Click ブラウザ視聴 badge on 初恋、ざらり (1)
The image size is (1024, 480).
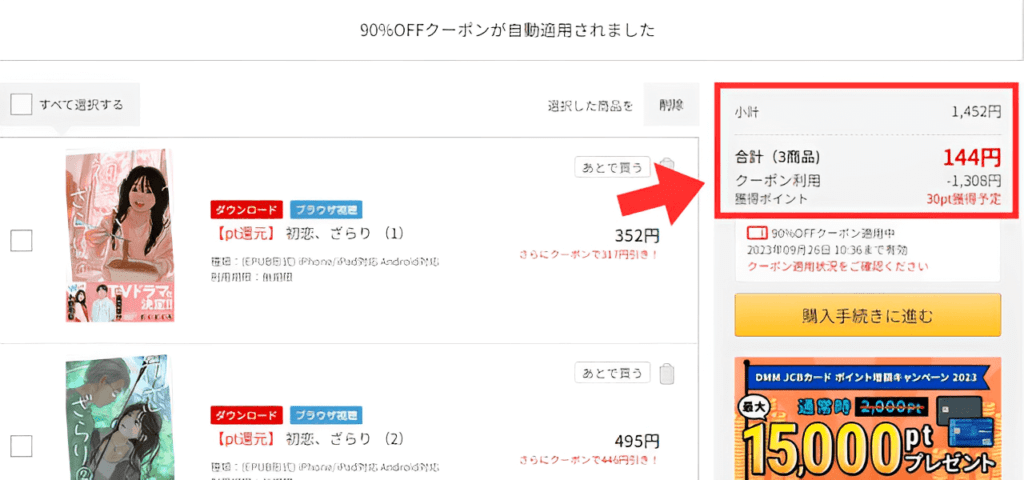click(x=326, y=210)
